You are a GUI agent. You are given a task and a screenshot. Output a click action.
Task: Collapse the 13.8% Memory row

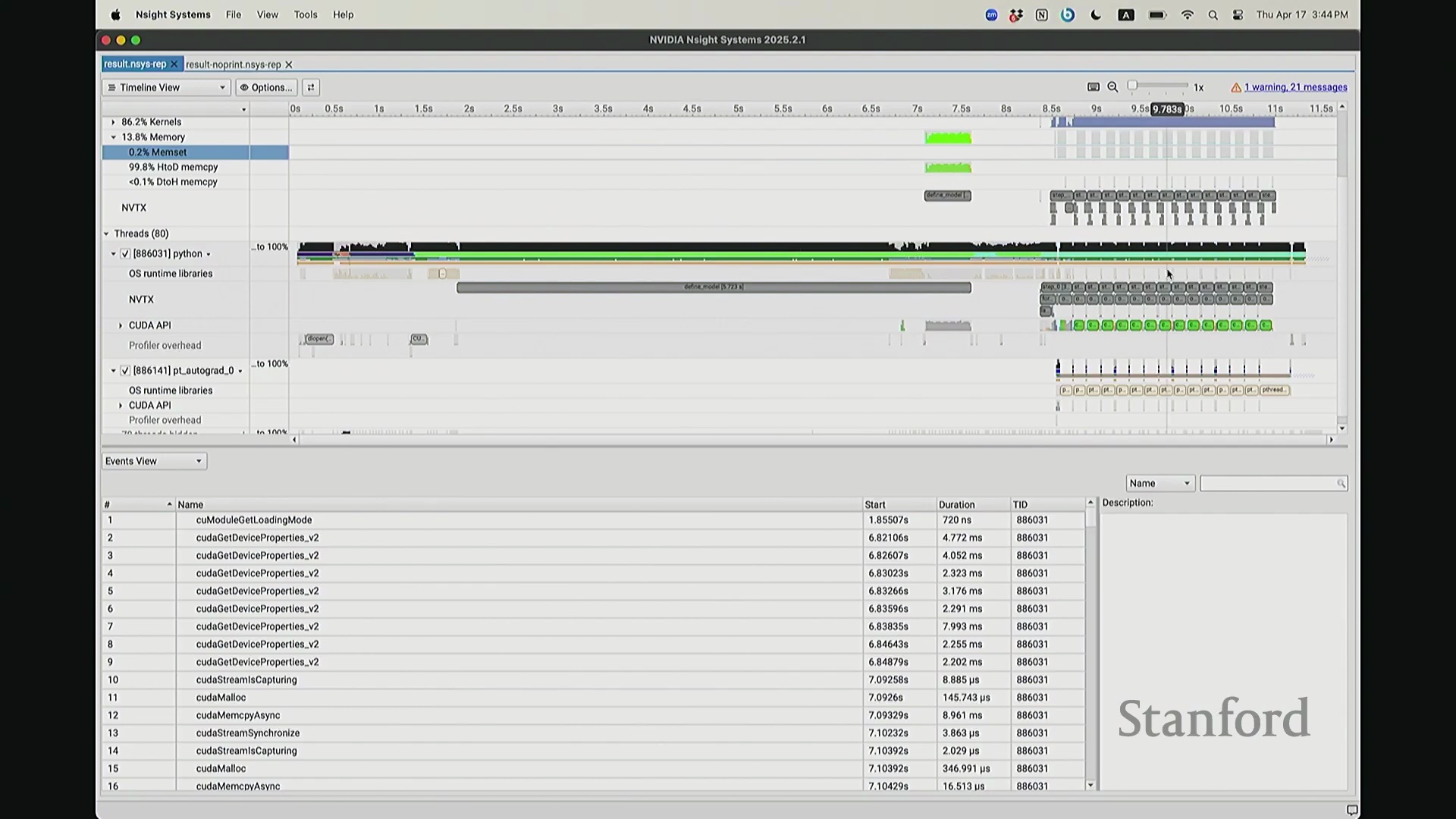[114, 137]
